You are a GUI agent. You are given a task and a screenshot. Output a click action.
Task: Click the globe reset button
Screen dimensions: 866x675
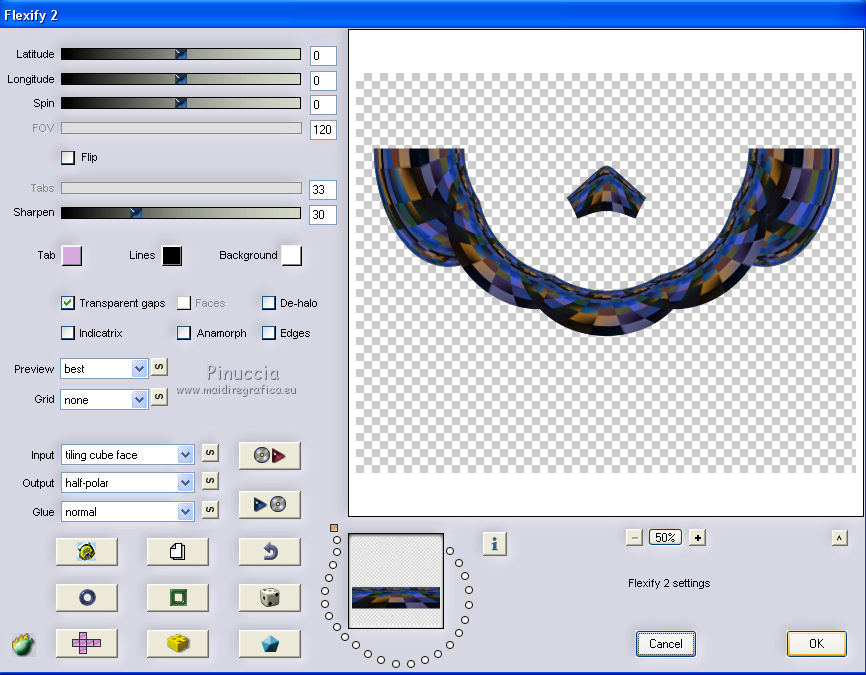(x=87, y=551)
